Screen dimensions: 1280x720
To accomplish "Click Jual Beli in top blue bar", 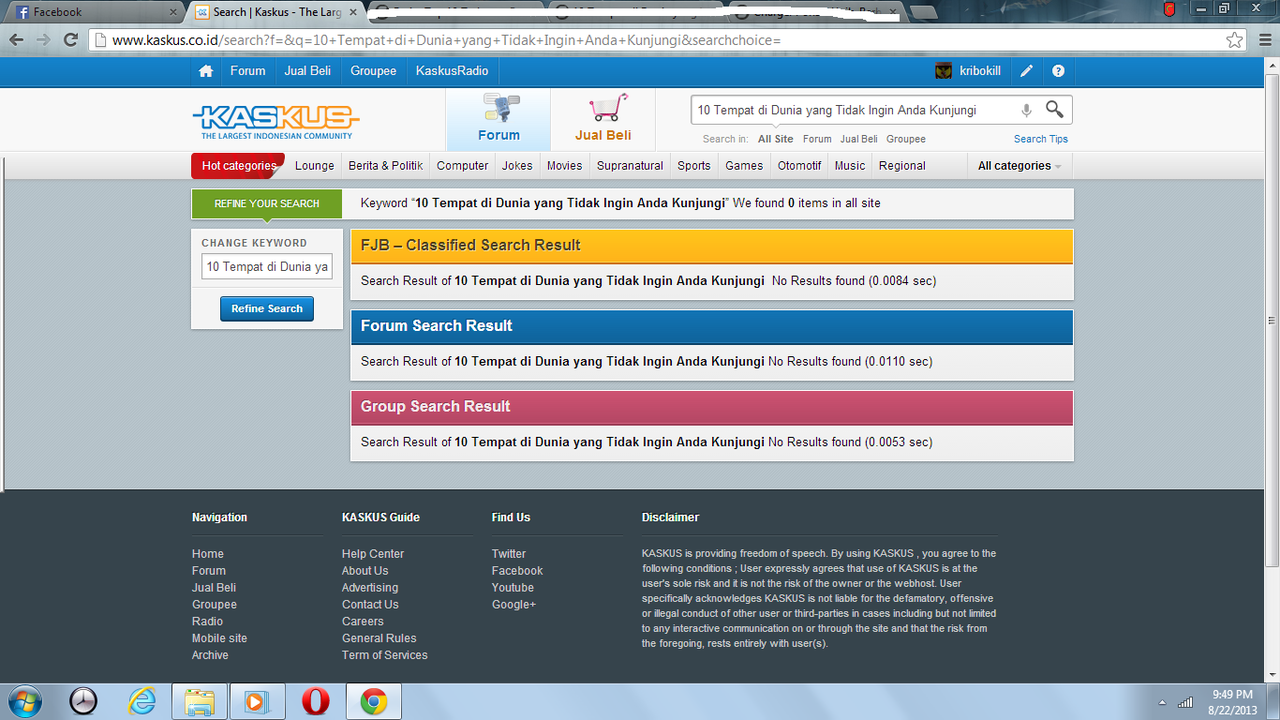I will (x=308, y=71).
